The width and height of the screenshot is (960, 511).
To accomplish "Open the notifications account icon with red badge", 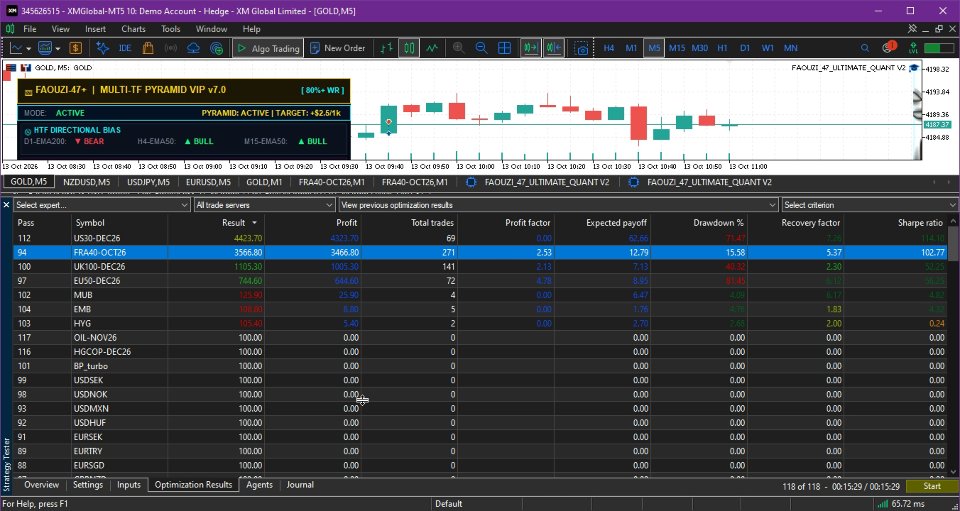I will pos(888,47).
